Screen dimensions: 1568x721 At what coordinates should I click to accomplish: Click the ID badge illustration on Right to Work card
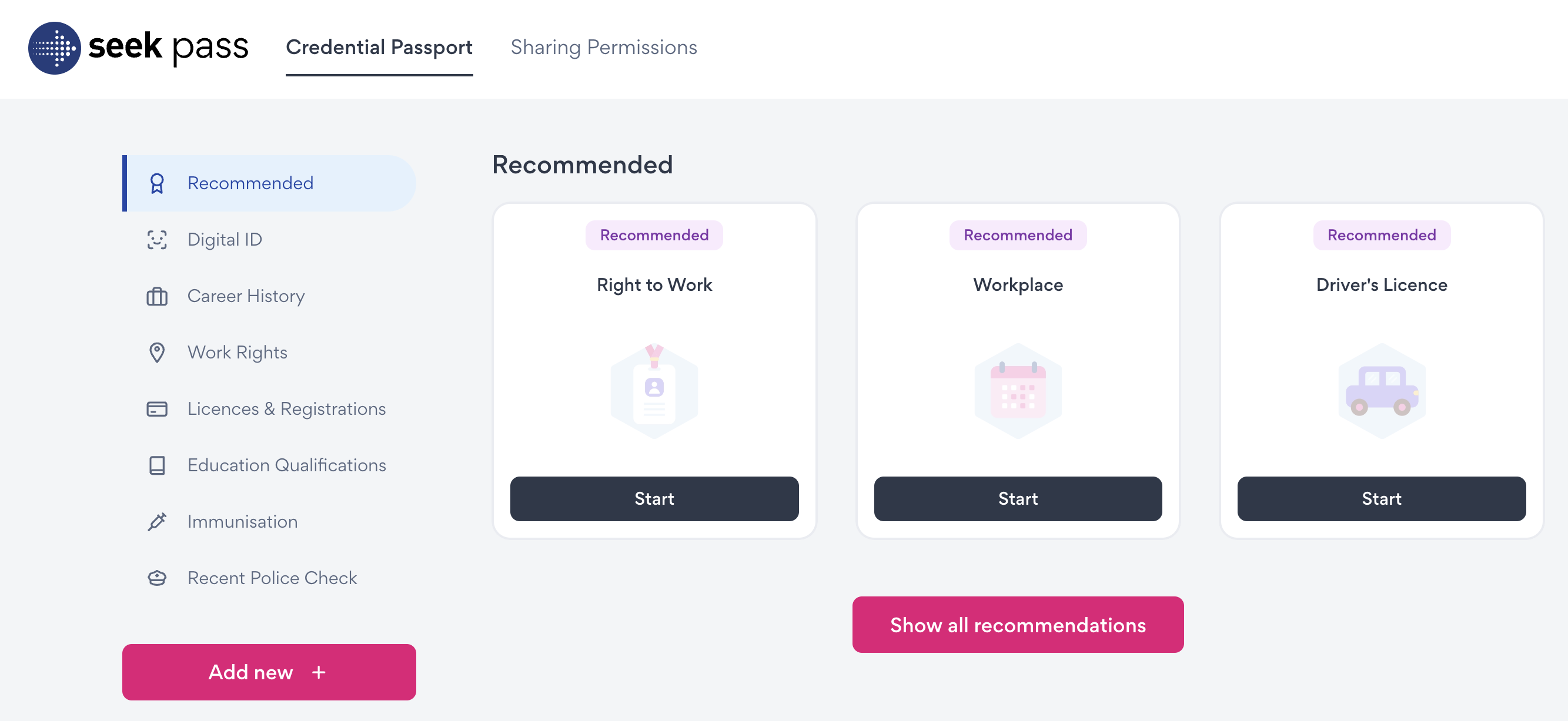[654, 391]
